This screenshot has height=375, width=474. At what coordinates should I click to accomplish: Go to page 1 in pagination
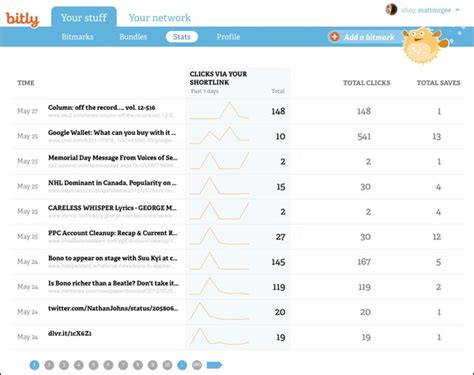[34, 365]
